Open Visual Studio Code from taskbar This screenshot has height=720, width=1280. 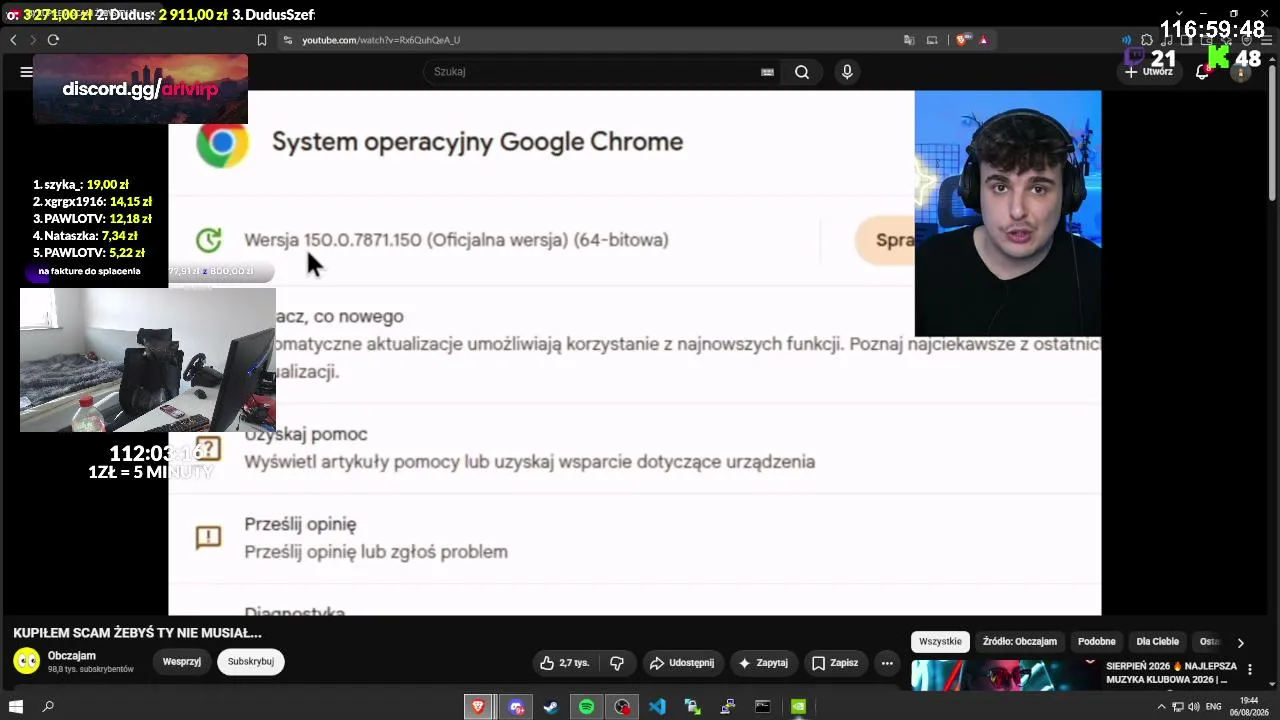tap(657, 707)
